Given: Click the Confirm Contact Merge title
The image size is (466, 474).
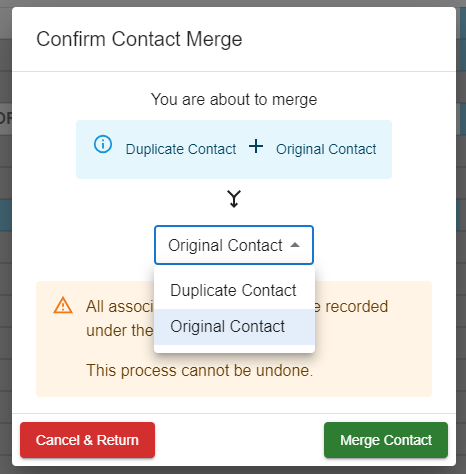Looking at the screenshot, I should point(139,39).
